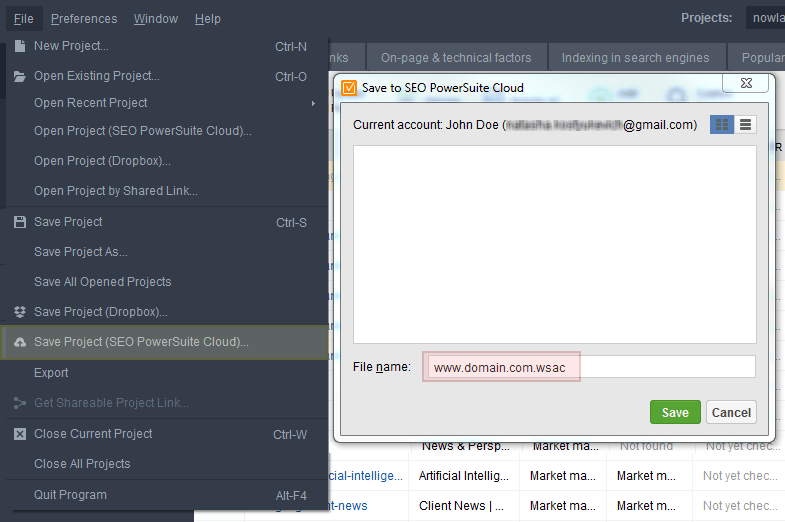The image size is (785, 522).
Task: Click the green Save button
Action: point(675,412)
